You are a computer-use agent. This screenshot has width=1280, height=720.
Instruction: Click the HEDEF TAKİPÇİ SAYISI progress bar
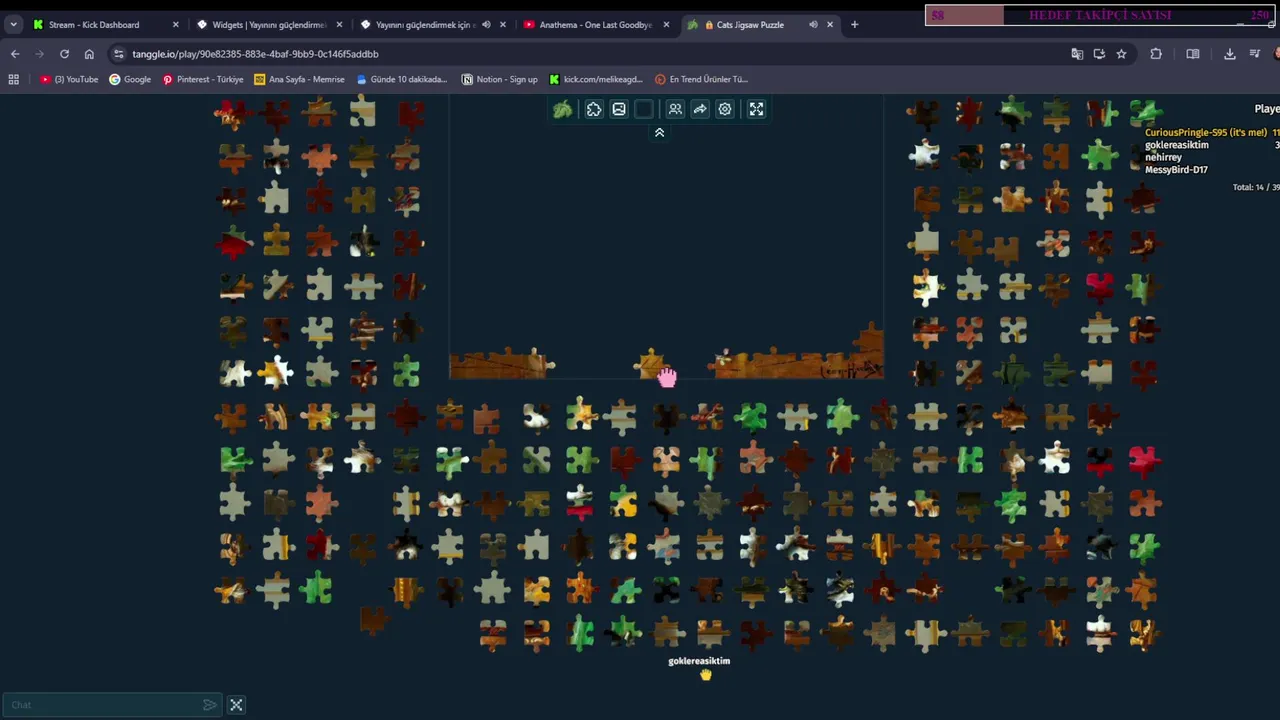point(1100,15)
